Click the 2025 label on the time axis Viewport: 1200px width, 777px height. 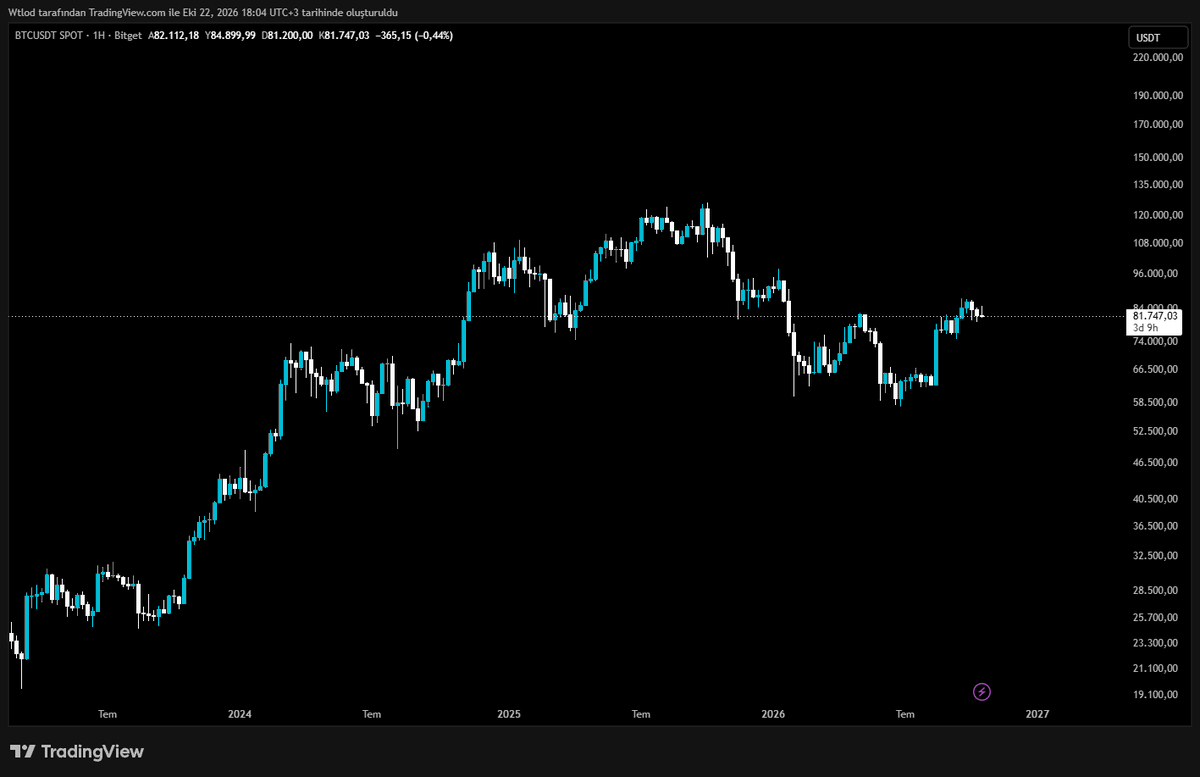click(x=509, y=714)
